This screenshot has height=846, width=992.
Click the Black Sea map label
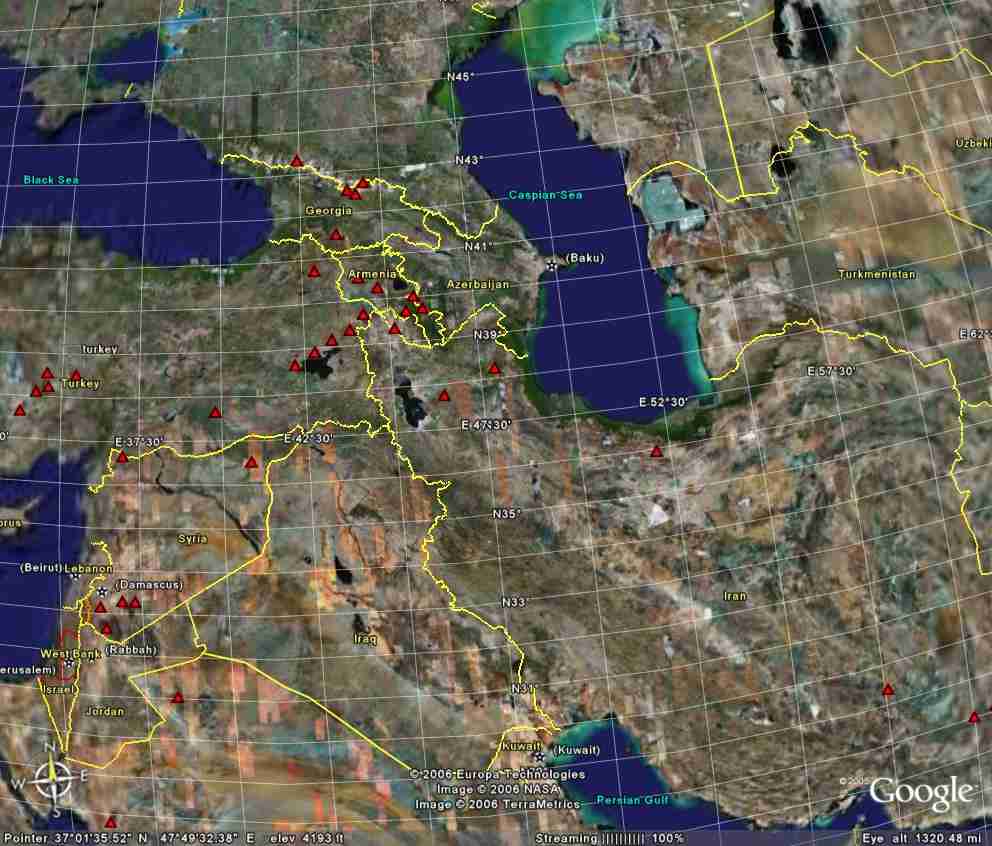click(51, 180)
